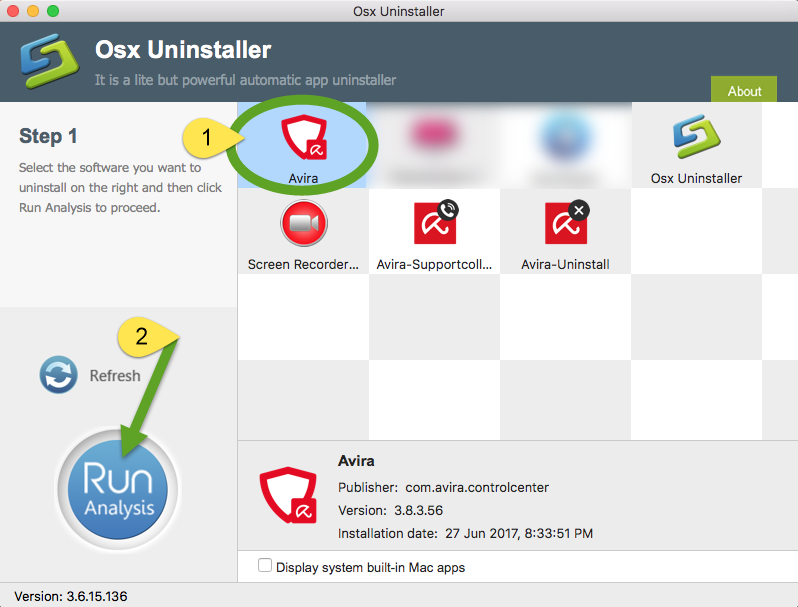This screenshot has height=607, width=798.
Task: Select the blurred blue app icon
Action: [565, 137]
